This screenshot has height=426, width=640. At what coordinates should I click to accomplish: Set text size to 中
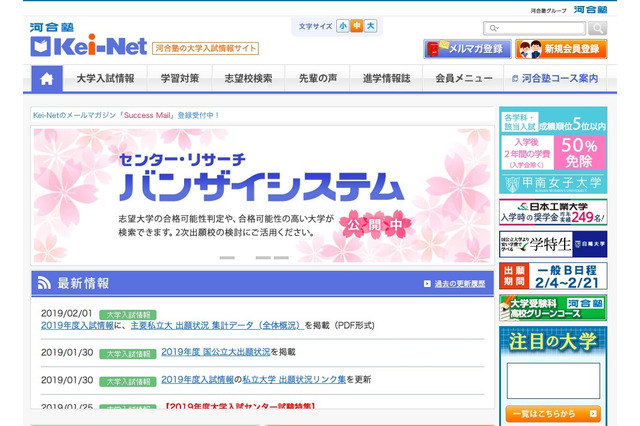(357, 26)
